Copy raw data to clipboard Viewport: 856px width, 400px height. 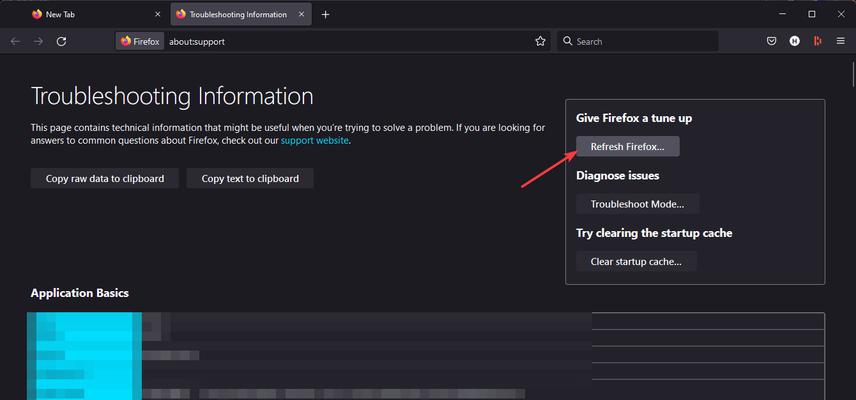[105, 178]
